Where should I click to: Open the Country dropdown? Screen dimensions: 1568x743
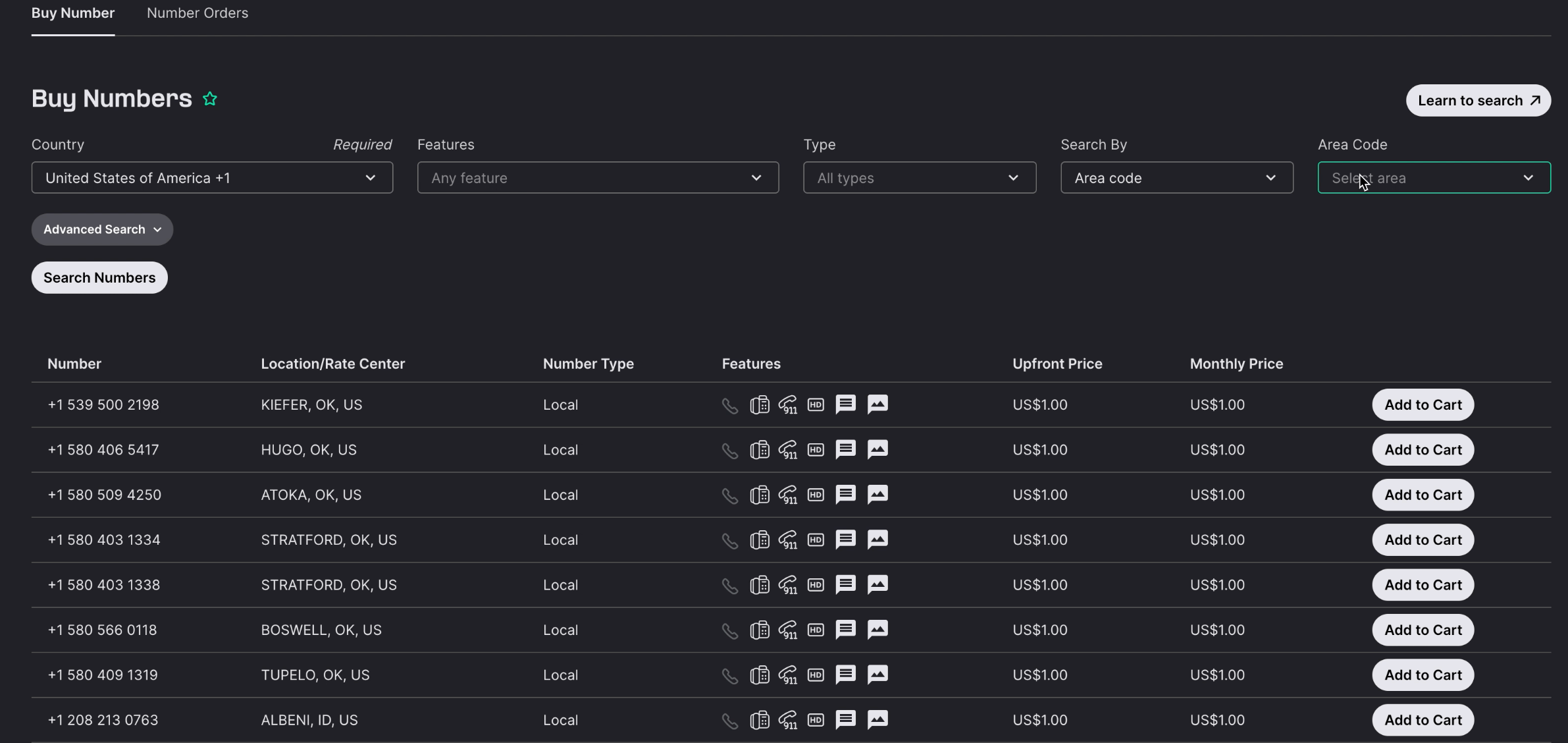212,178
